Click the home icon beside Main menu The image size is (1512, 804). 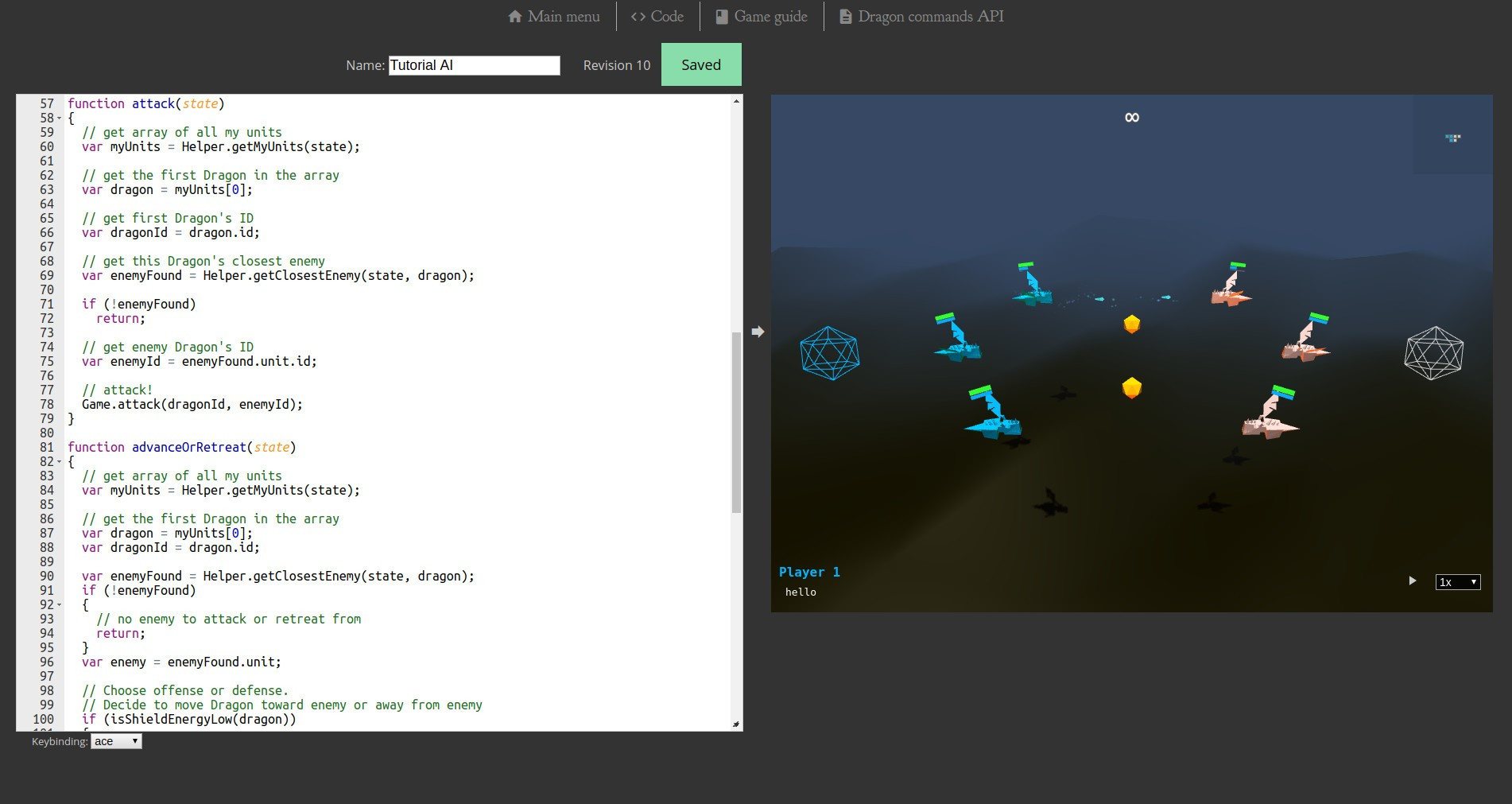[515, 16]
